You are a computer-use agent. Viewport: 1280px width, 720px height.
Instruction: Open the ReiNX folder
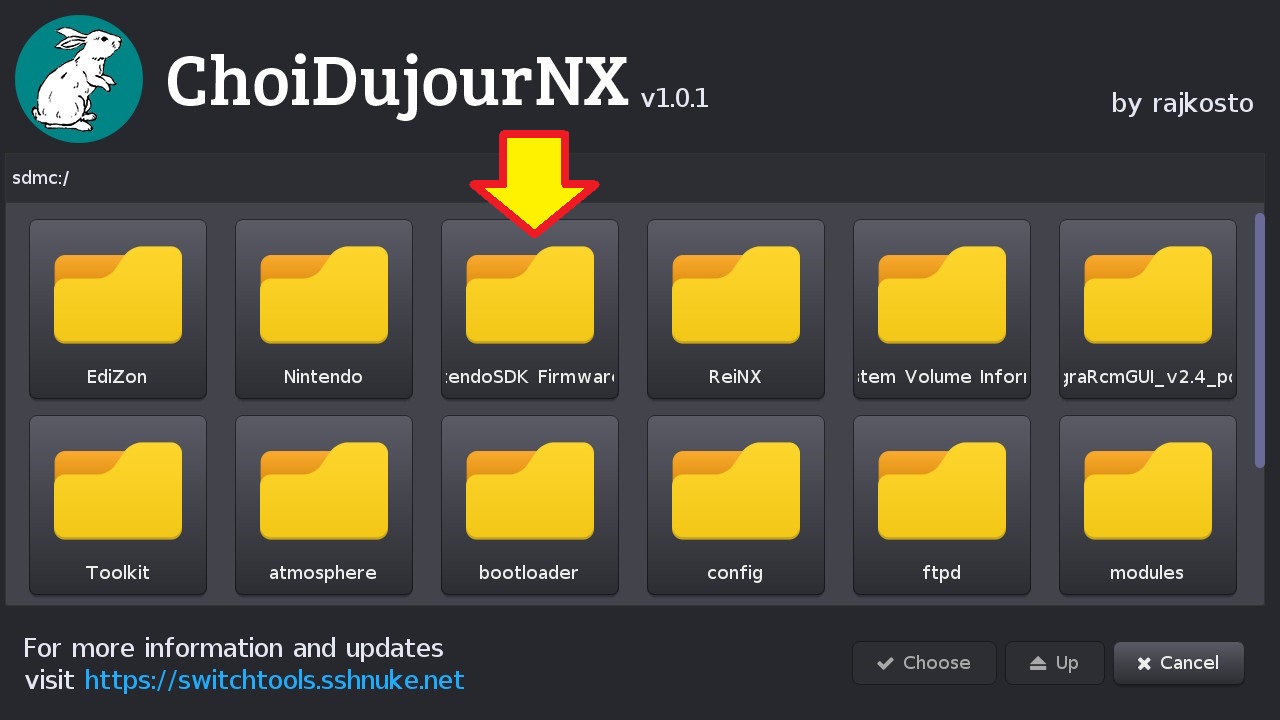click(736, 309)
